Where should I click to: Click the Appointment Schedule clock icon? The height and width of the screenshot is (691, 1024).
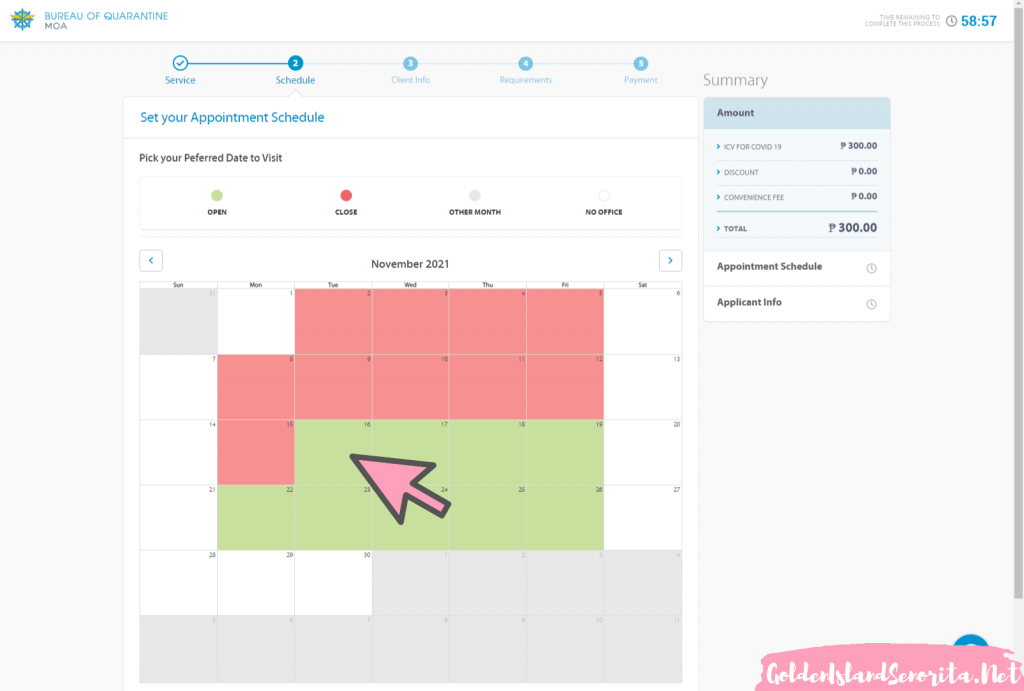click(871, 268)
